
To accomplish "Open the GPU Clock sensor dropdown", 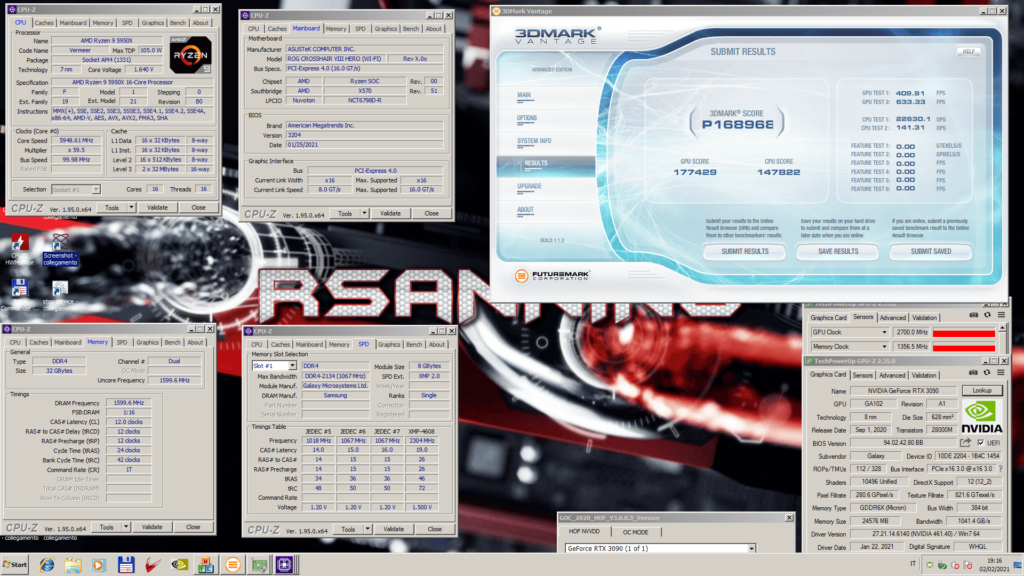I will [x=884, y=332].
